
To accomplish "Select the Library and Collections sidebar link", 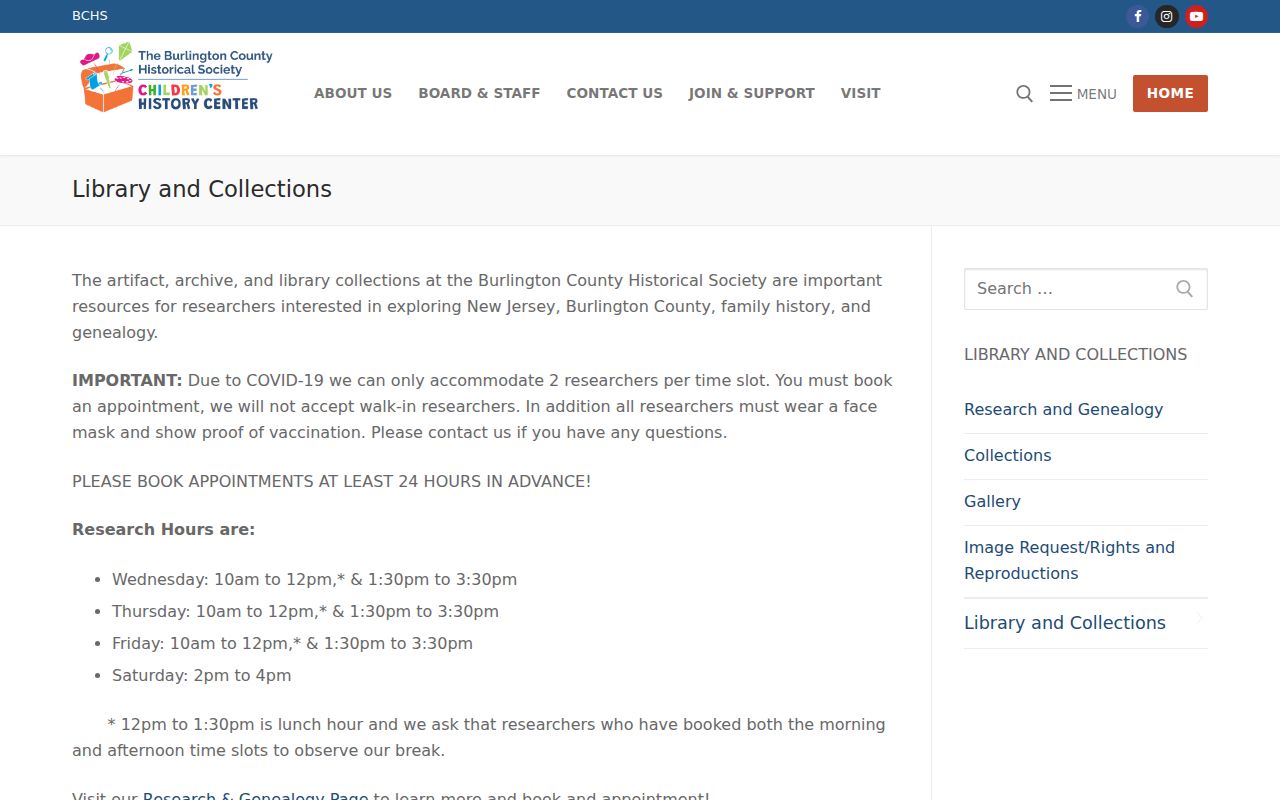I will tap(1065, 623).
